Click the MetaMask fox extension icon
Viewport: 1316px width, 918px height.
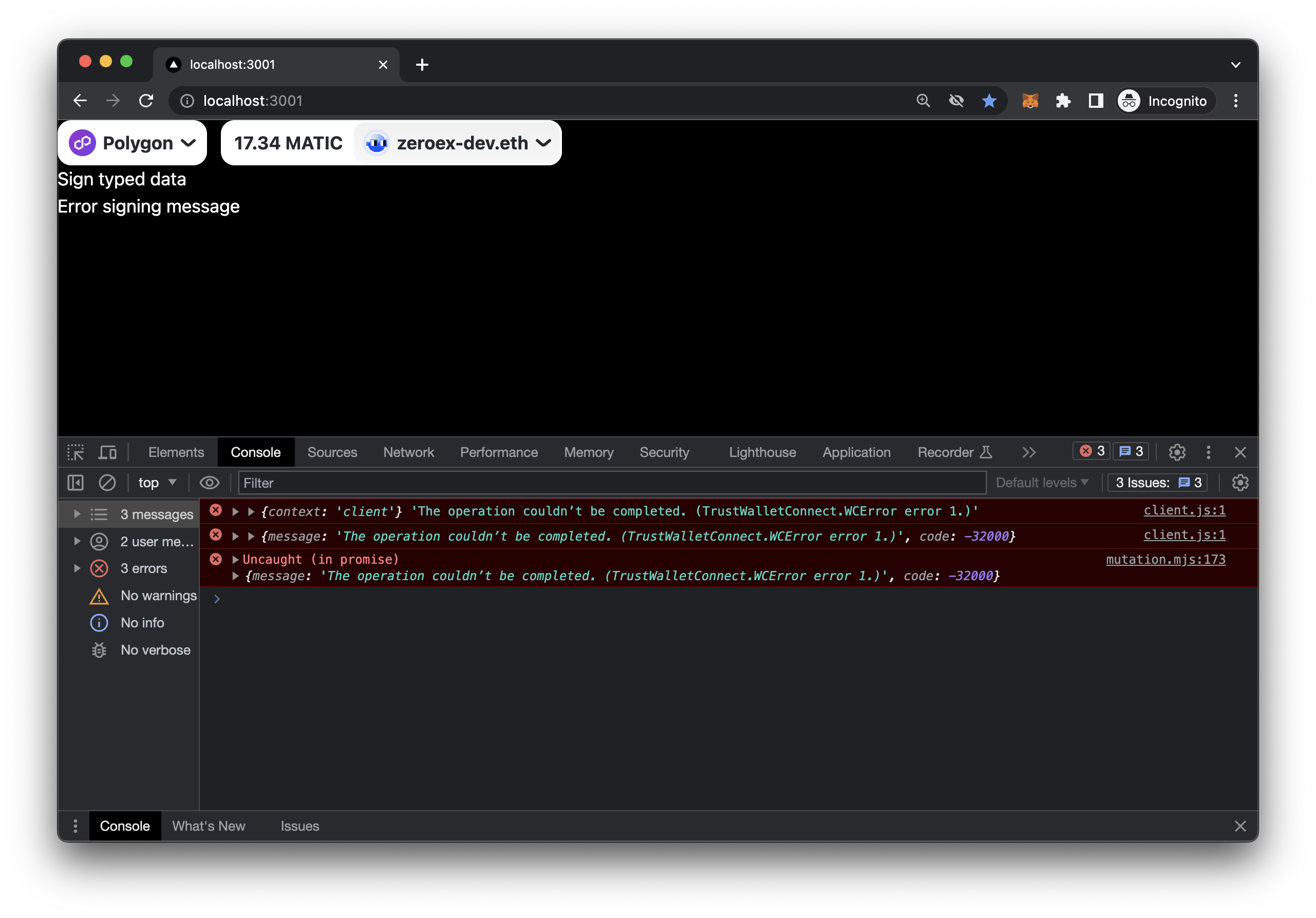click(x=1030, y=101)
